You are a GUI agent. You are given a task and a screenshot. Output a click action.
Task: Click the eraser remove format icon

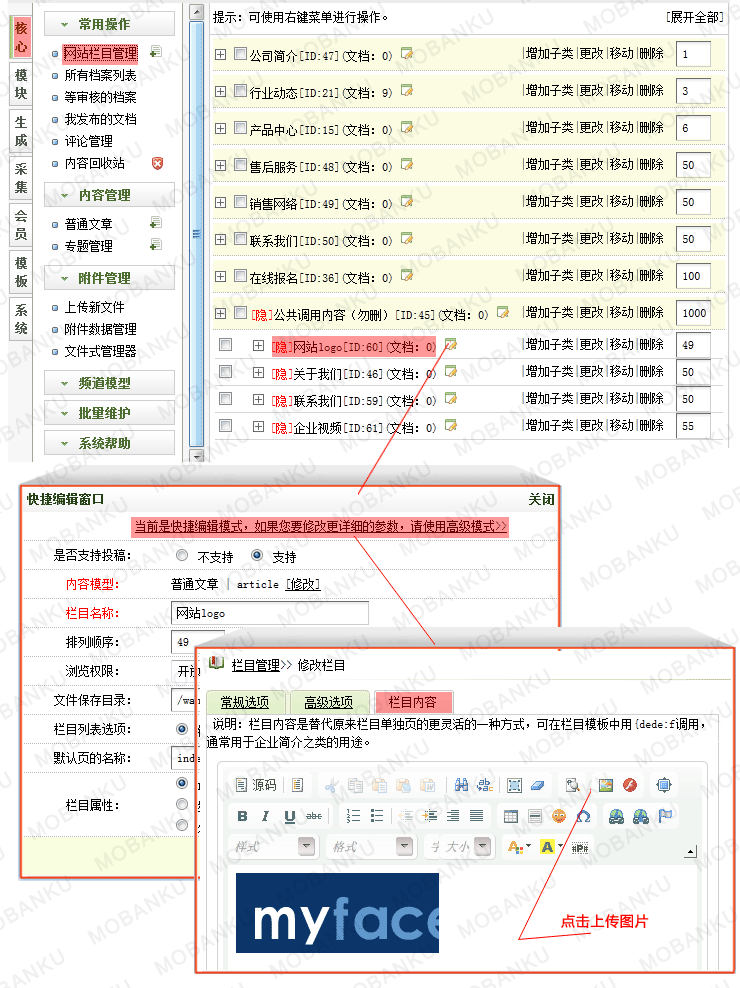tap(538, 785)
